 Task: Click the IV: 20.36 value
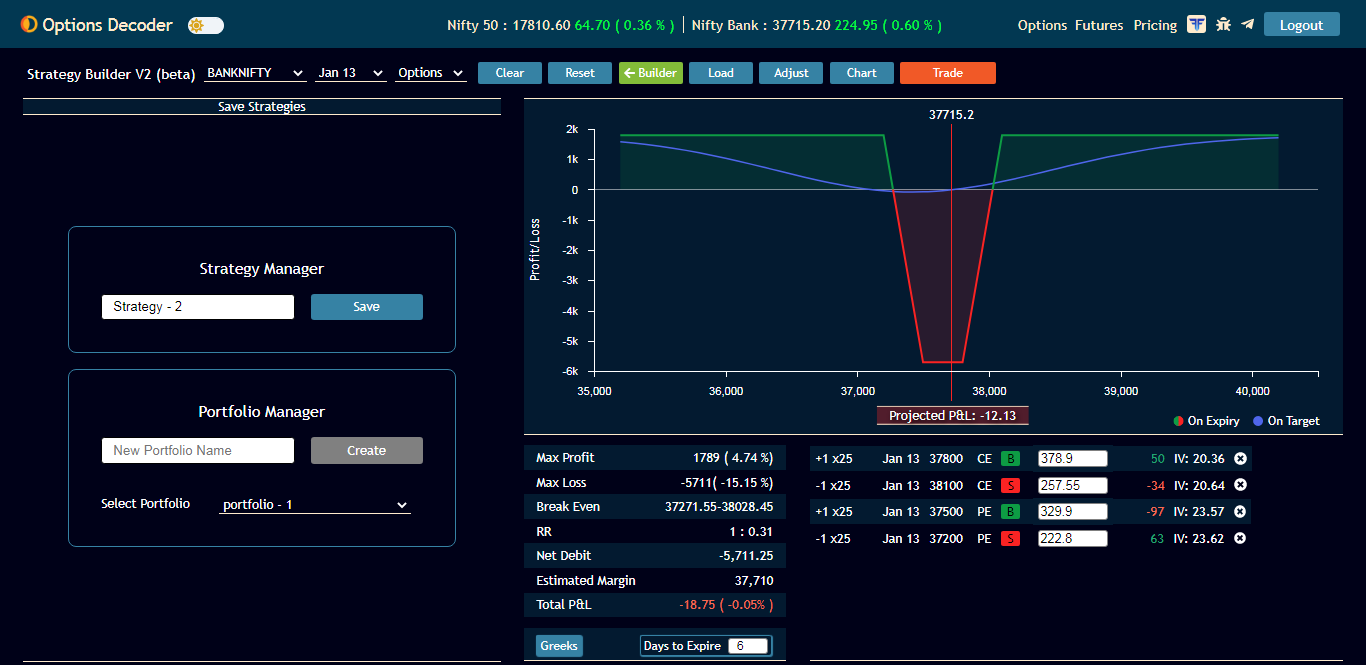tap(1199, 459)
